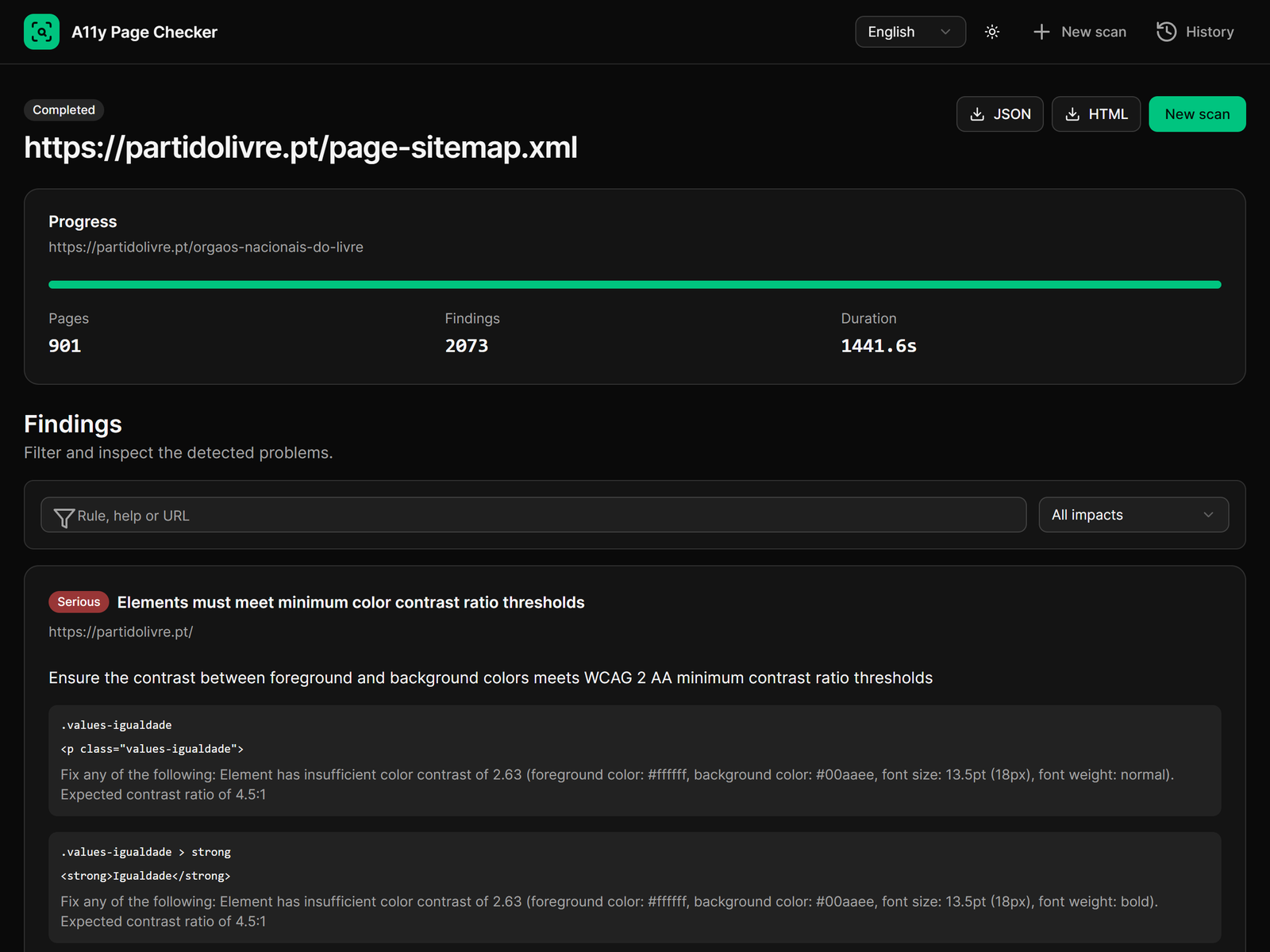Click the scanned sitemap URL heading
Viewport: 1270px width, 952px height.
point(301,148)
